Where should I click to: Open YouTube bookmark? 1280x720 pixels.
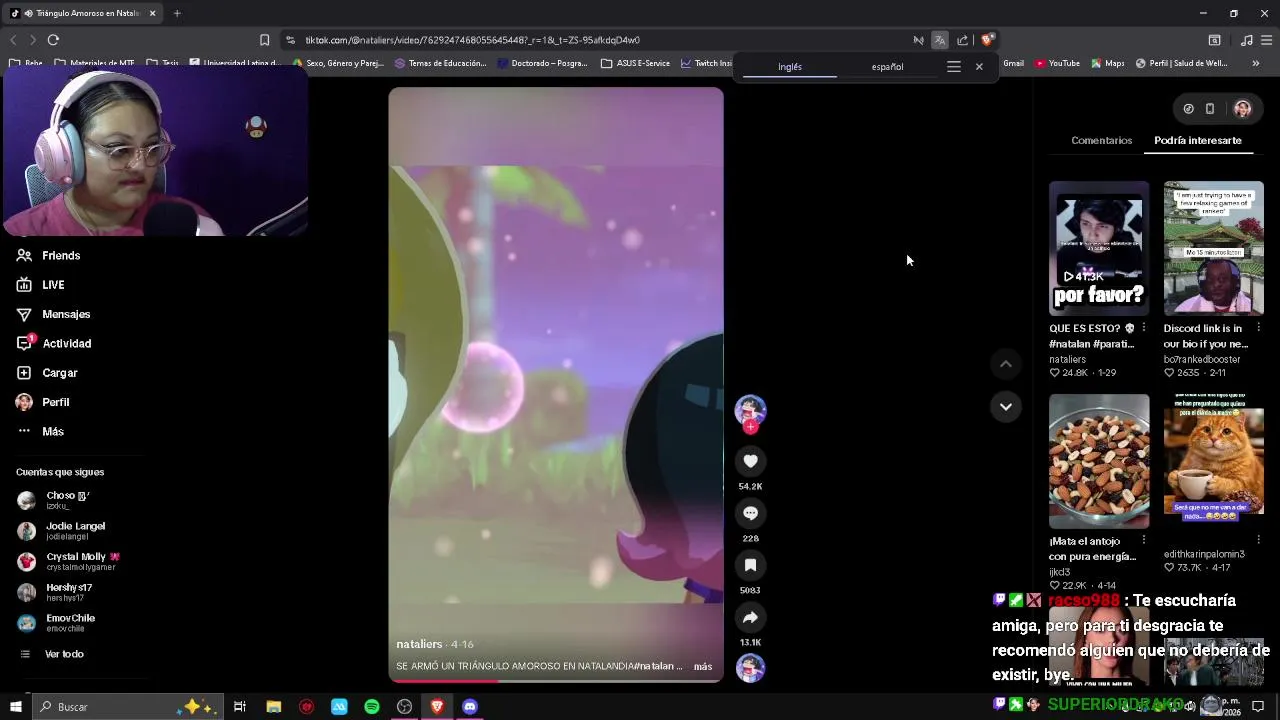tap(1057, 63)
